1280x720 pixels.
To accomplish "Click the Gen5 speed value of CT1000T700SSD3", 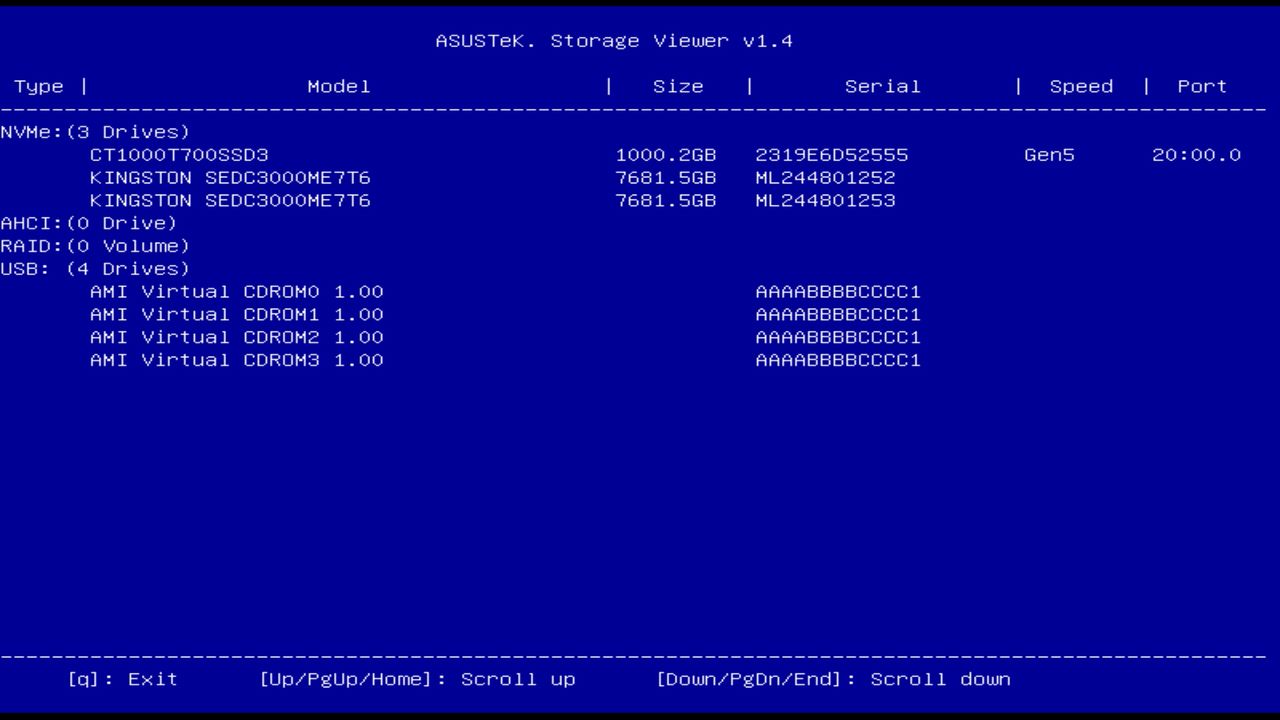I will 1048,155.
